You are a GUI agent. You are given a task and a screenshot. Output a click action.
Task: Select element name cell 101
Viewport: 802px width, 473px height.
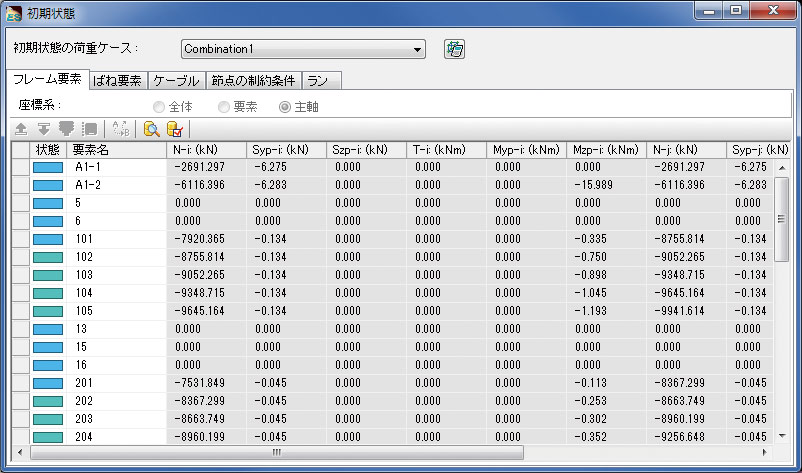pyautogui.click(x=117, y=239)
